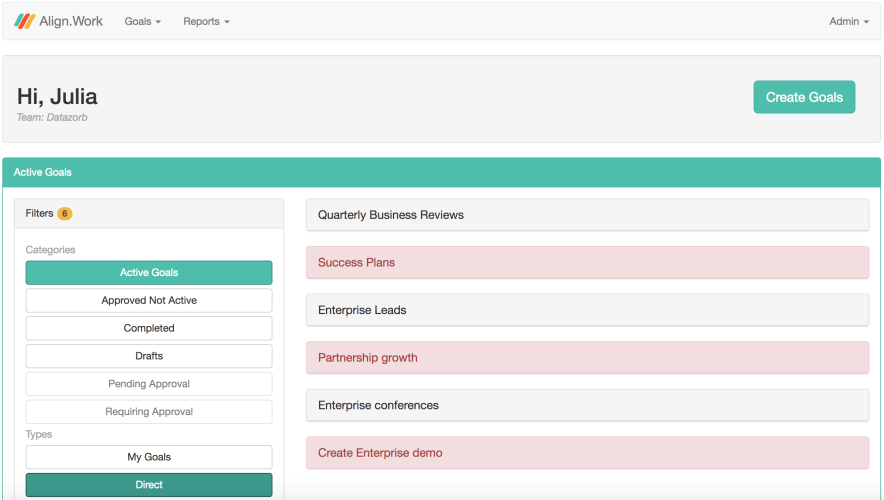The image size is (884, 500).
Task: Expand the Enterprise Leads goal
Action: click(587, 310)
